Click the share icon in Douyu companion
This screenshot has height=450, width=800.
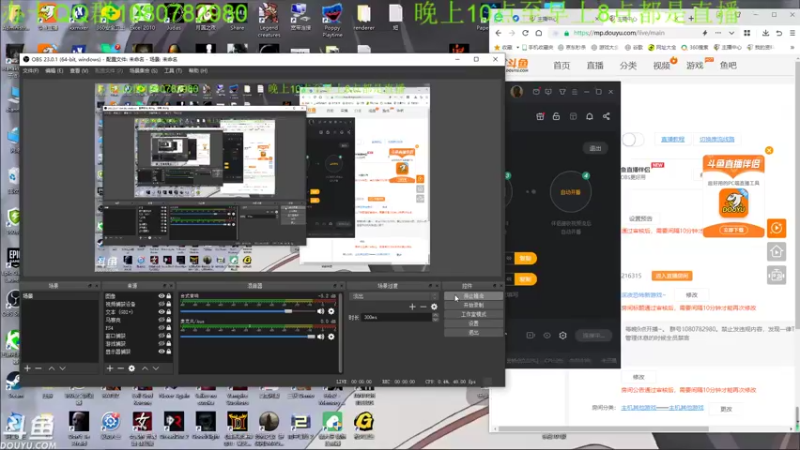[606, 116]
